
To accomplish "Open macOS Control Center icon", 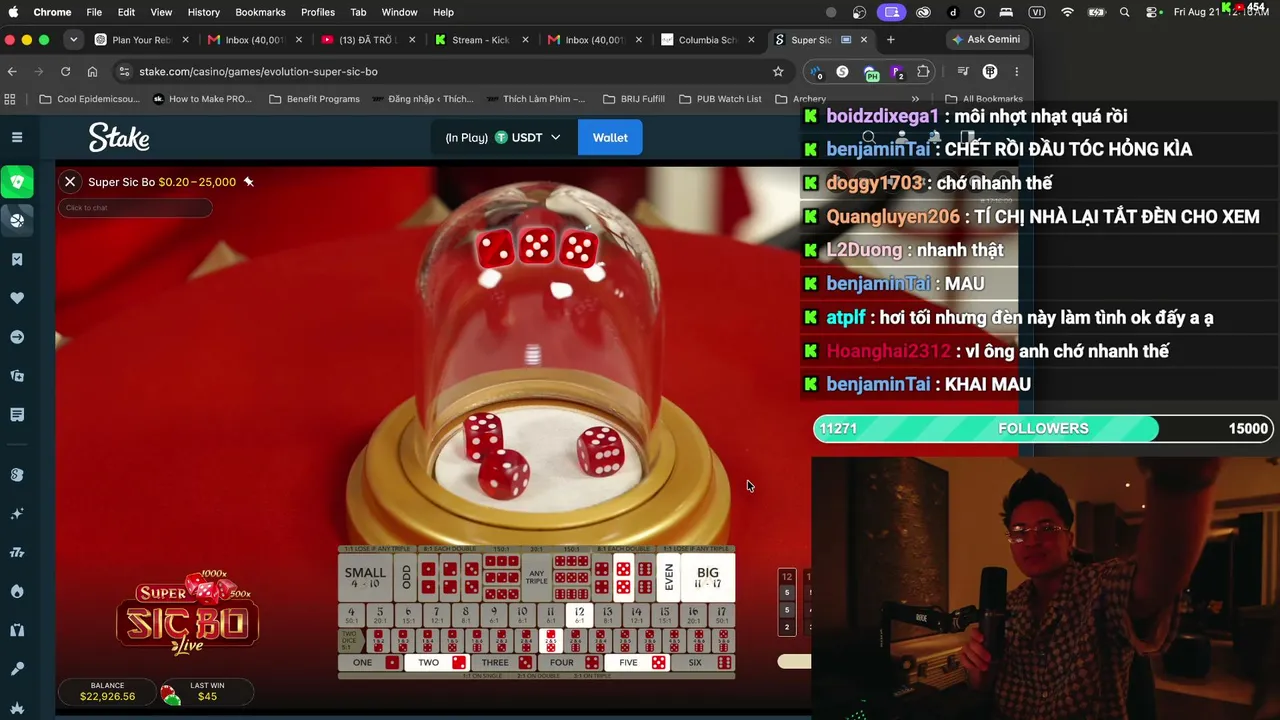I will point(1152,12).
